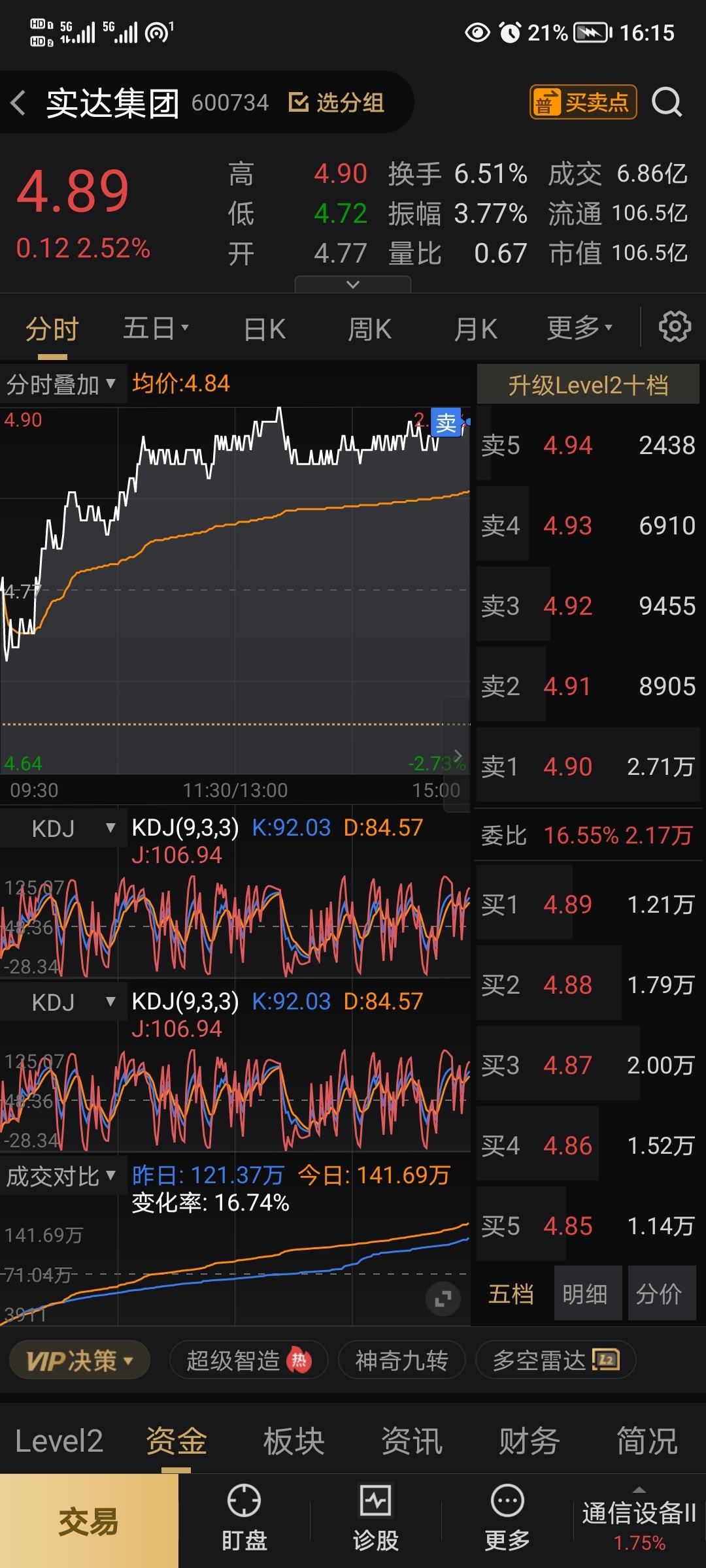Tap the 卖 marker on intraday chart
The width and height of the screenshot is (706, 1568).
[446, 423]
